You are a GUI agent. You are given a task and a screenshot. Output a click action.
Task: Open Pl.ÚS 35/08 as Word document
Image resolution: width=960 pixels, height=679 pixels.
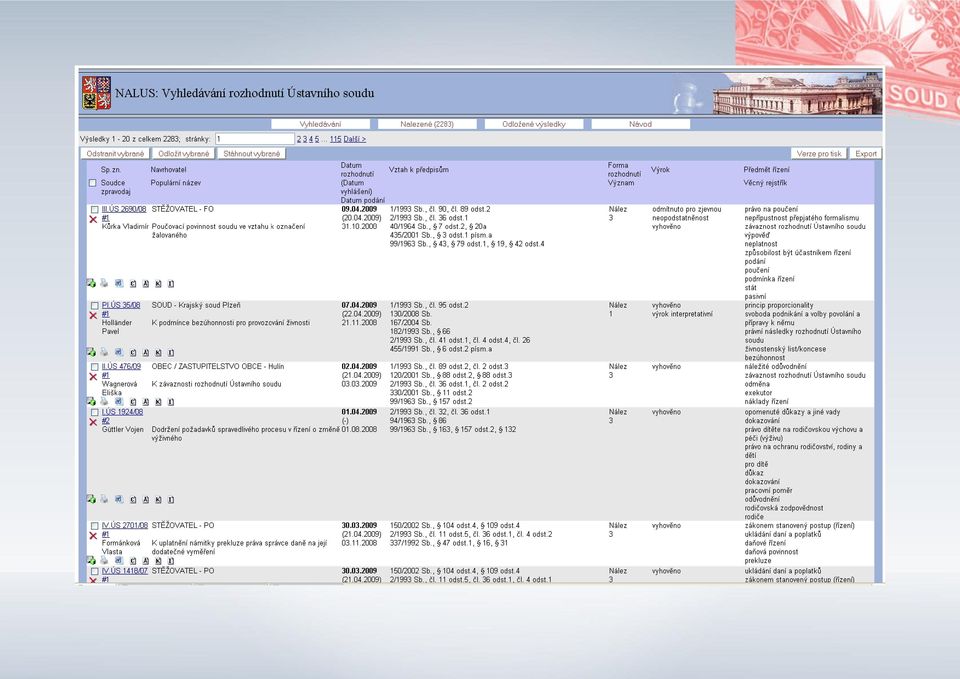tap(119, 352)
